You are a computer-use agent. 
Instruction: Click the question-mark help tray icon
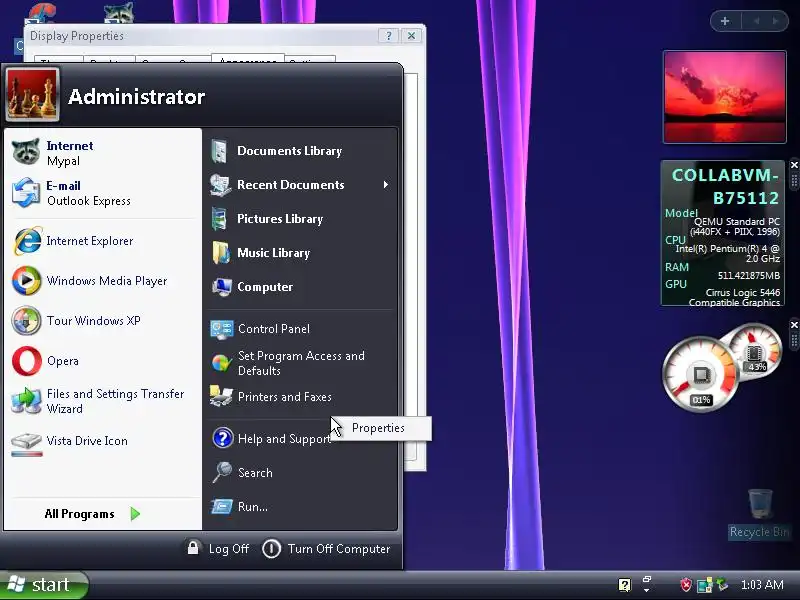click(x=624, y=585)
